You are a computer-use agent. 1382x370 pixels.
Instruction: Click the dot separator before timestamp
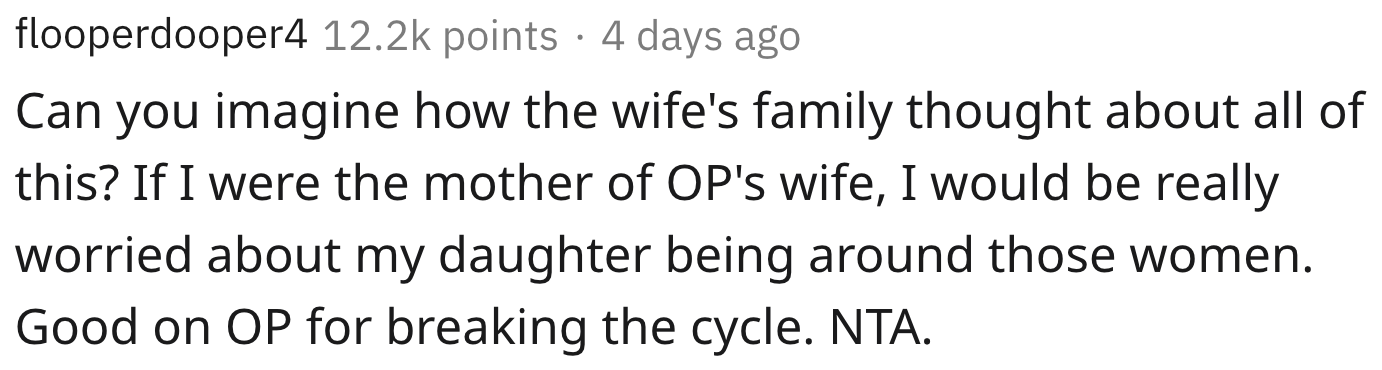click(x=580, y=39)
